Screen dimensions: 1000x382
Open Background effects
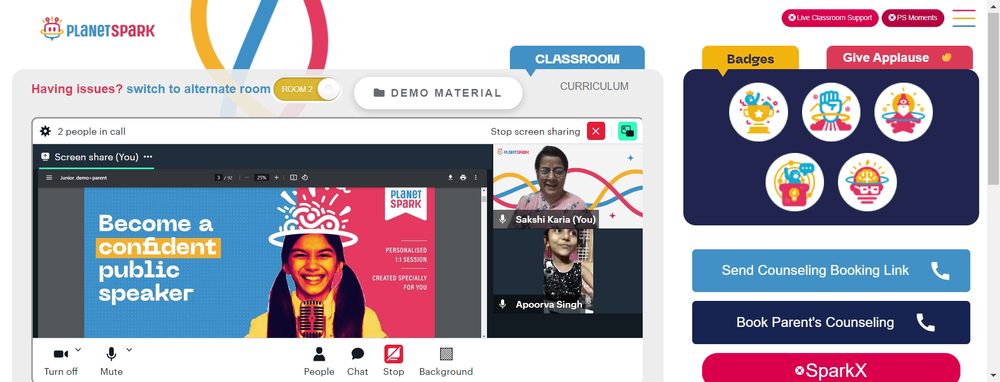click(446, 361)
